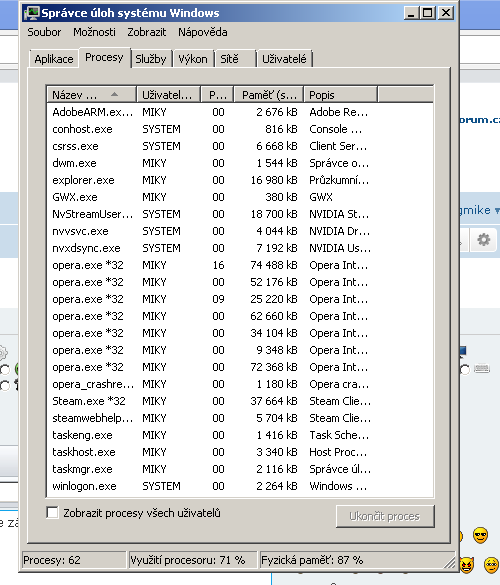This screenshot has width=500, height=585.
Task: Switch to the Uživatelé tab
Action: pos(284,59)
